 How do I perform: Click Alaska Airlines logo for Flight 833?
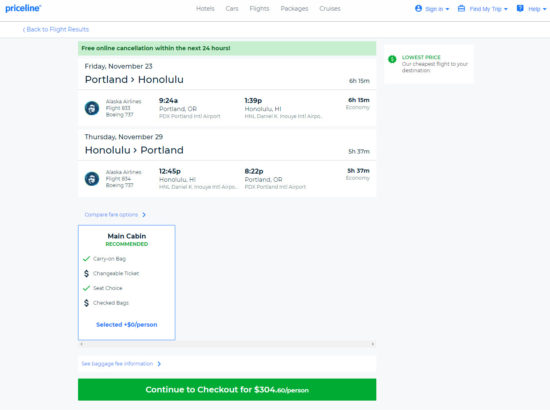pyautogui.click(x=92, y=108)
